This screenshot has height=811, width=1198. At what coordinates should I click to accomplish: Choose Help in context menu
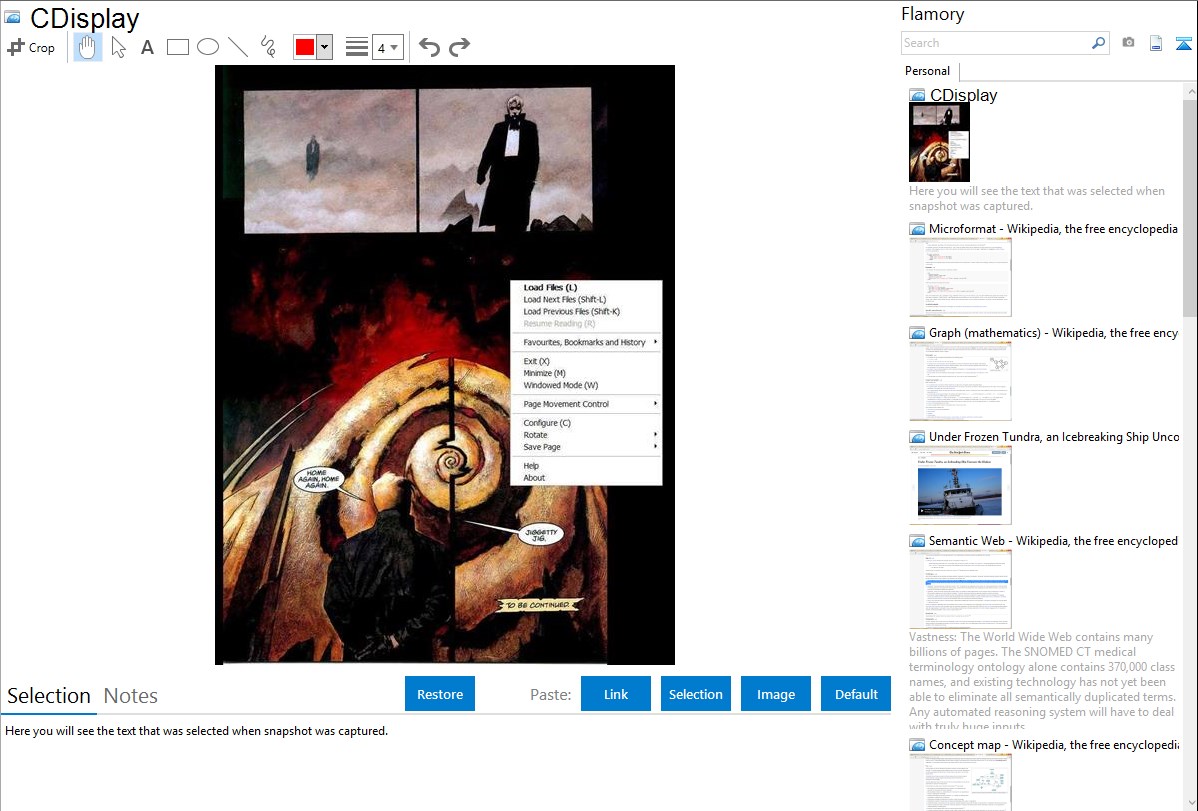[x=585, y=466]
